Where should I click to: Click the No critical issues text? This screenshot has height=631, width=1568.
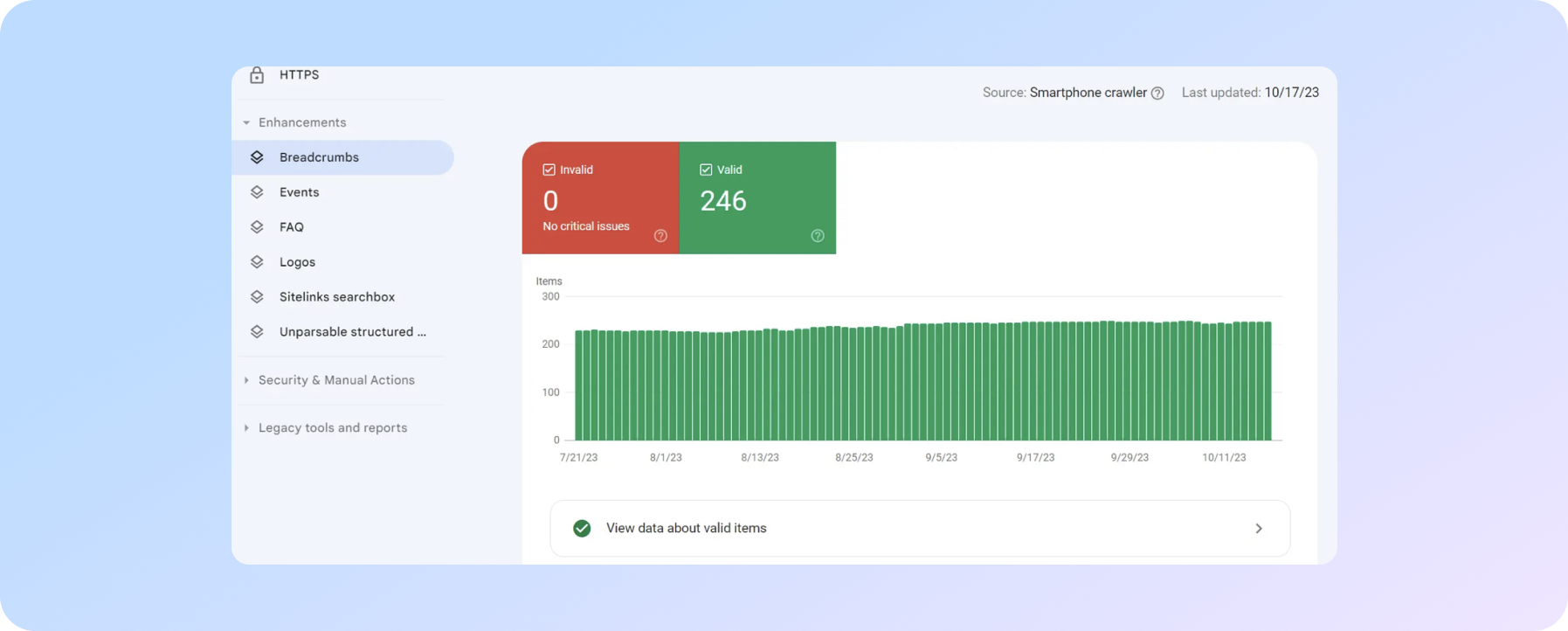(586, 226)
